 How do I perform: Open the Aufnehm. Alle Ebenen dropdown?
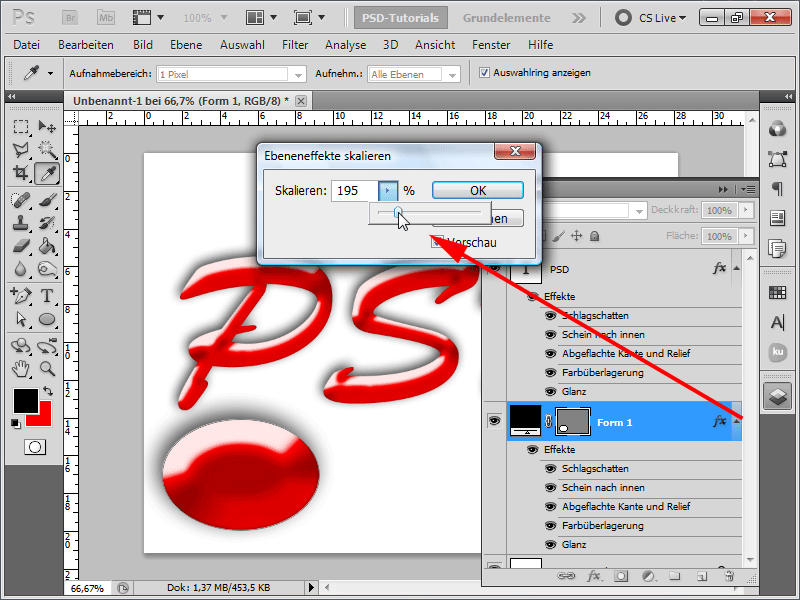pyautogui.click(x=452, y=74)
